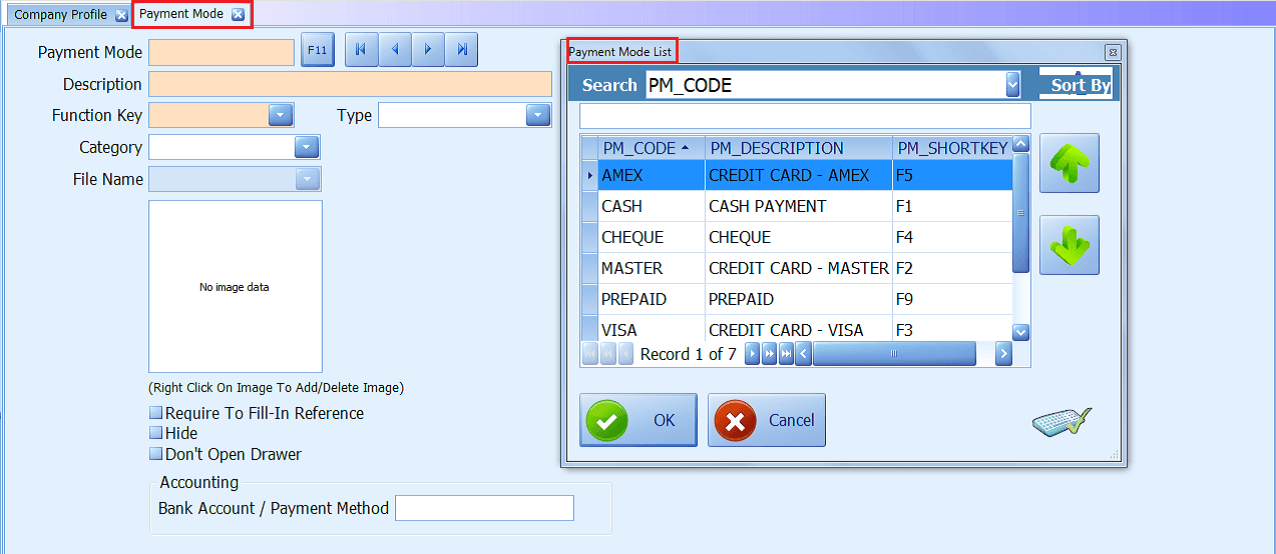1276x554 pixels.
Task: Click CASH PAYMENT description cell
Action: pos(799,206)
